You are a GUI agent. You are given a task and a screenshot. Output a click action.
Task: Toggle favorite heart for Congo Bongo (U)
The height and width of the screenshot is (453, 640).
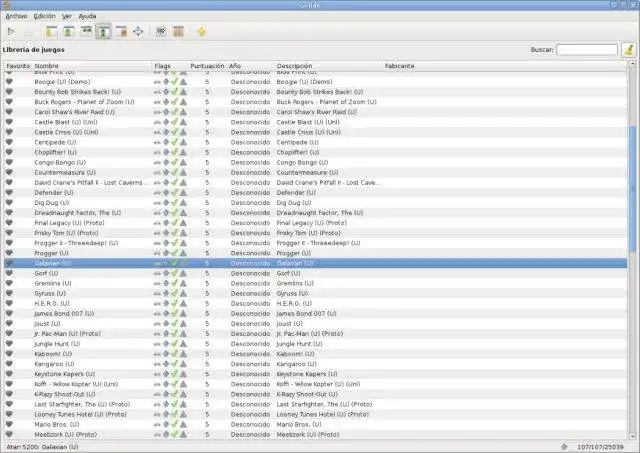(x=9, y=162)
